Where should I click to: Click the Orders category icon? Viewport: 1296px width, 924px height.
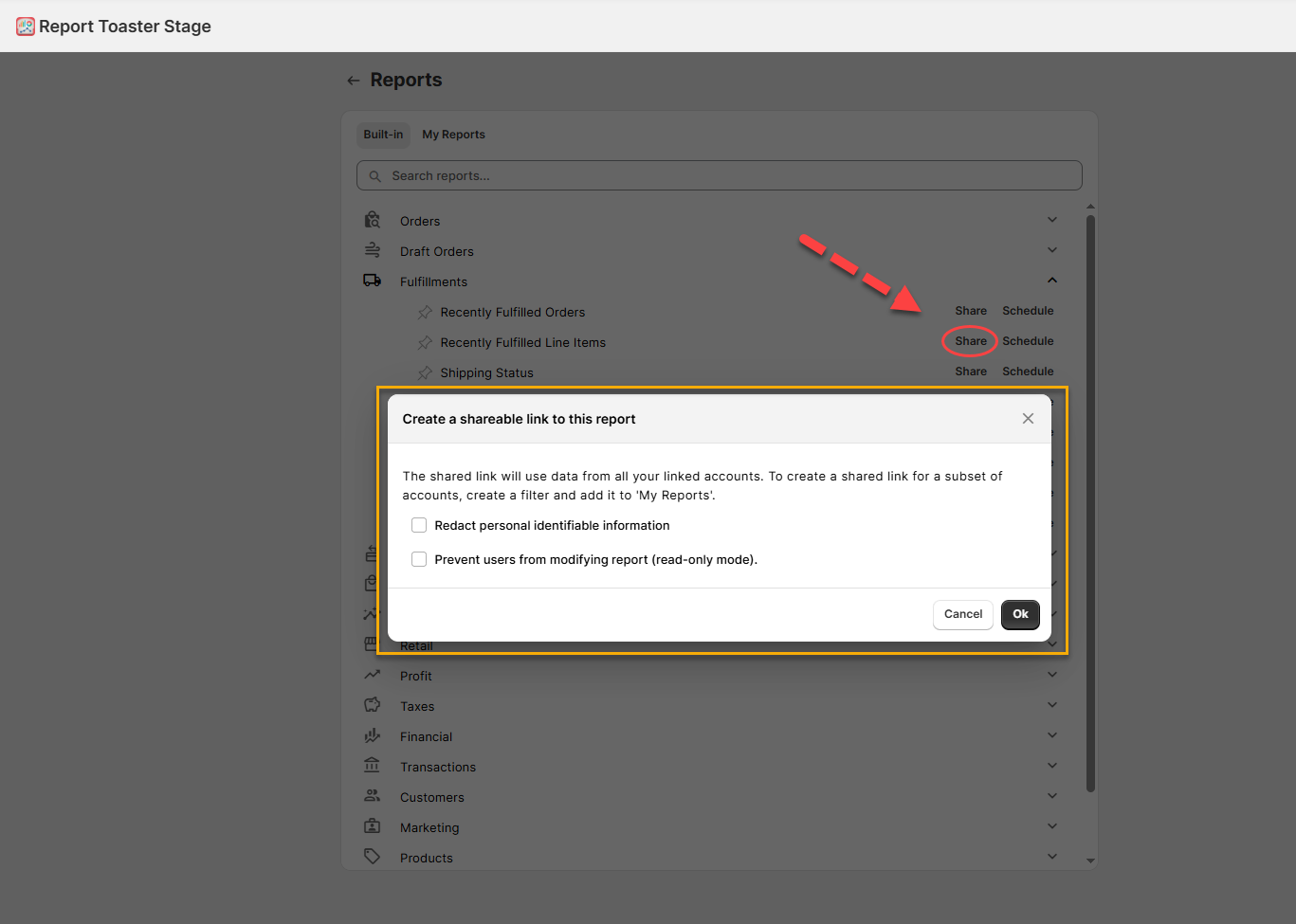[x=373, y=221]
